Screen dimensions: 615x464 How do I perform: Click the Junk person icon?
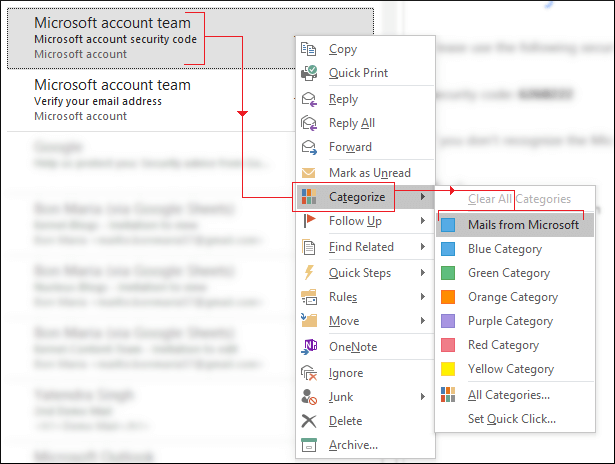click(309, 397)
